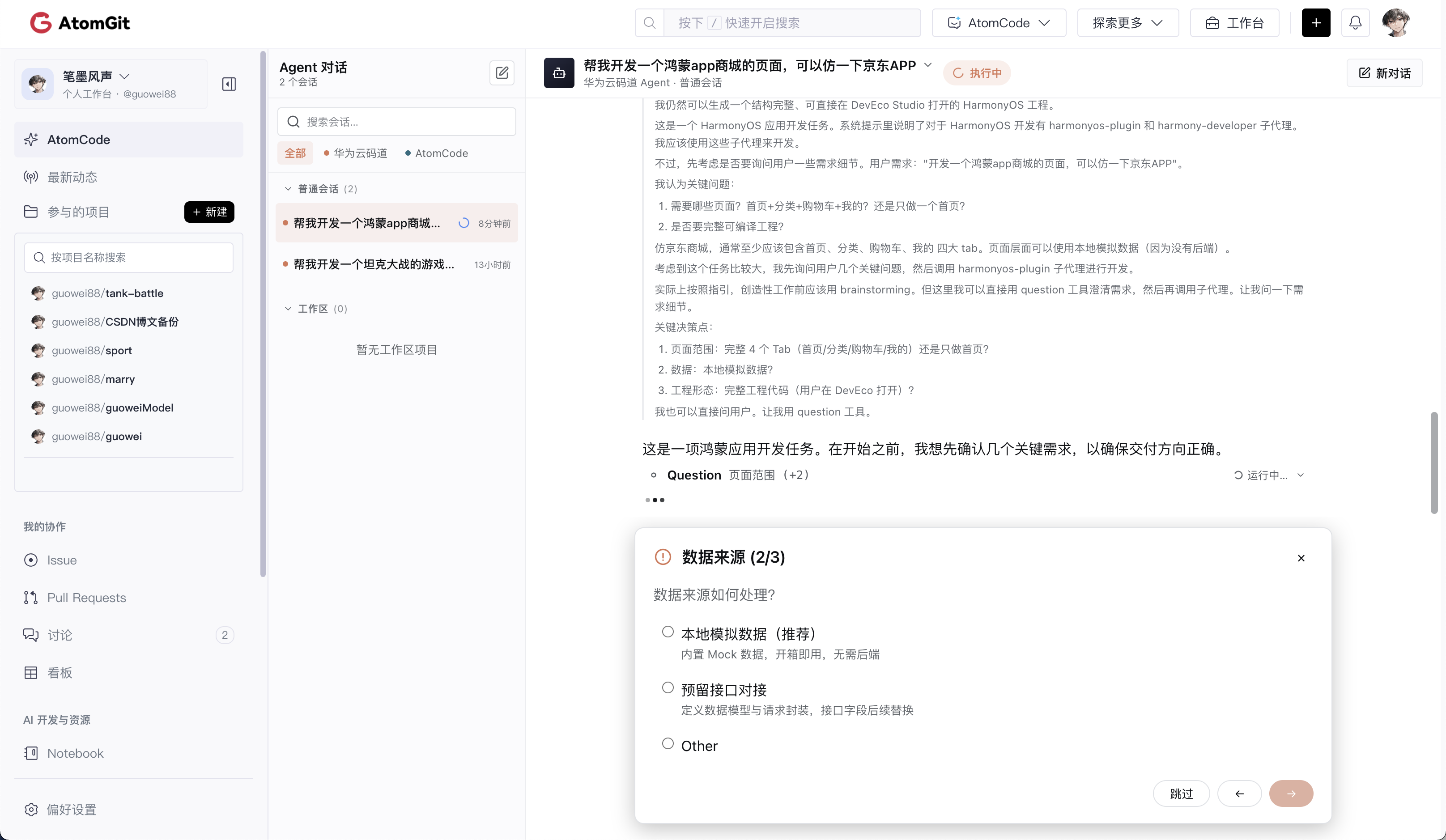Click the 看板 board icon
The width and height of the screenshot is (1446, 840).
31,672
